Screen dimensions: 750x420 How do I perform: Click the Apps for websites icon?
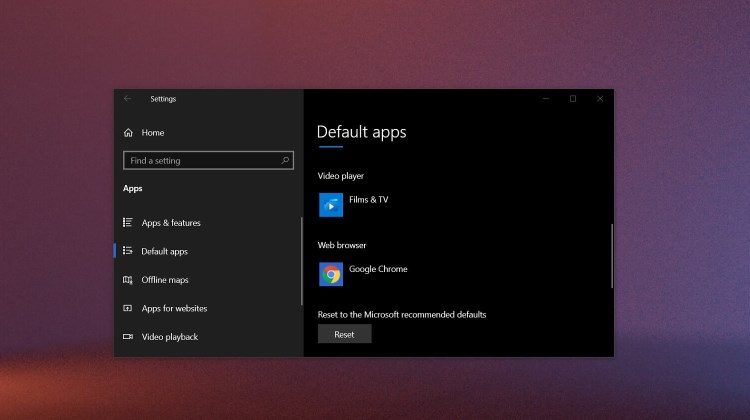pos(128,308)
